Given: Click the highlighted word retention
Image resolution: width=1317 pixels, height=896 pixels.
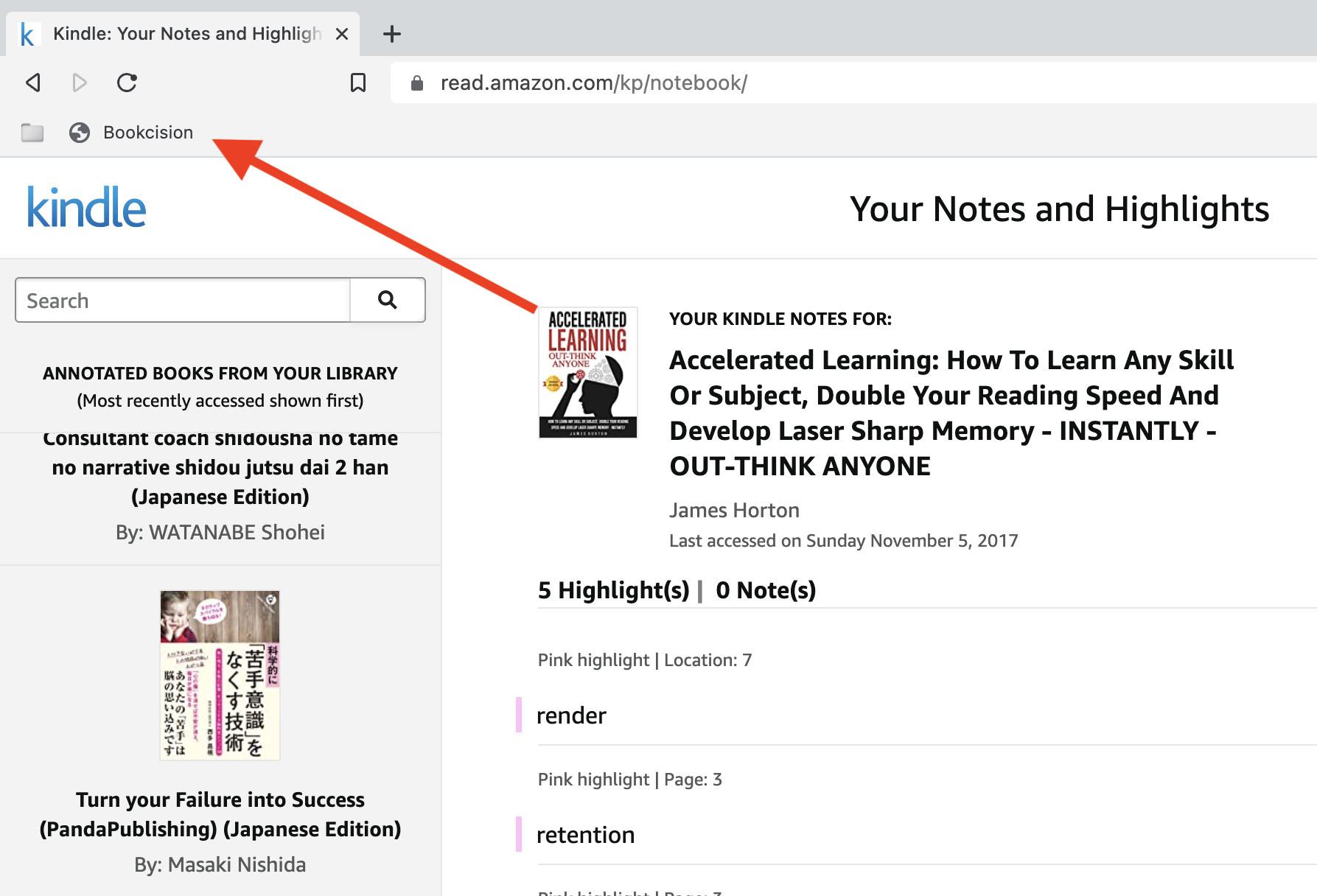Looking at the screenshot, I should coord(585,835).
